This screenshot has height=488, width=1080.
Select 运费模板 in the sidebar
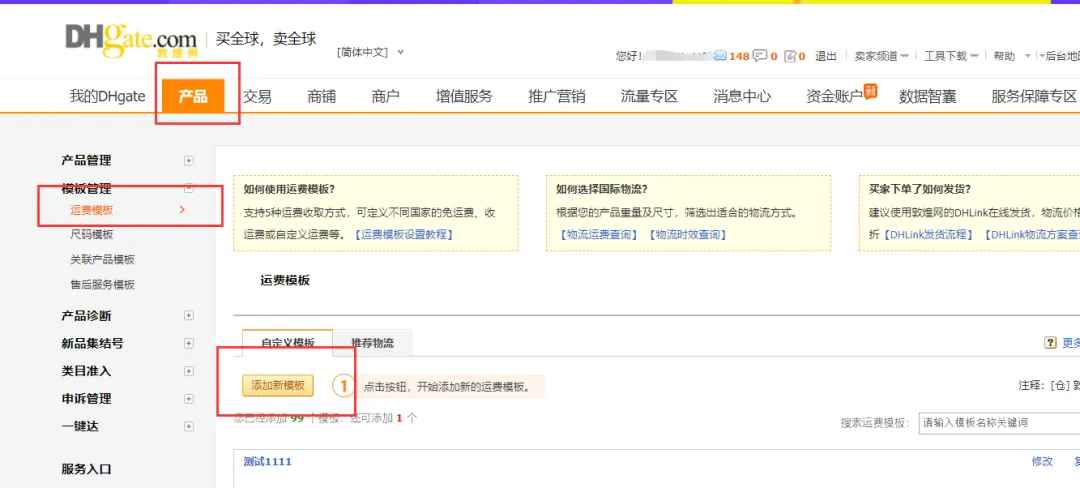coord(92,209)
